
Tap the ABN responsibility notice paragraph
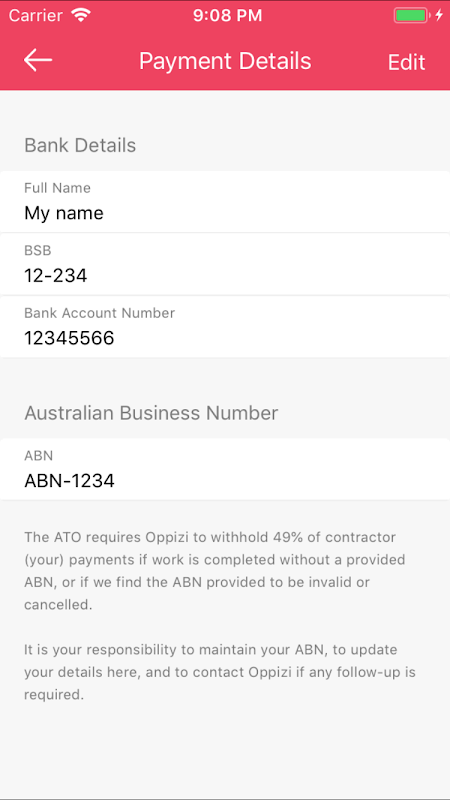[x=220, y=672]
